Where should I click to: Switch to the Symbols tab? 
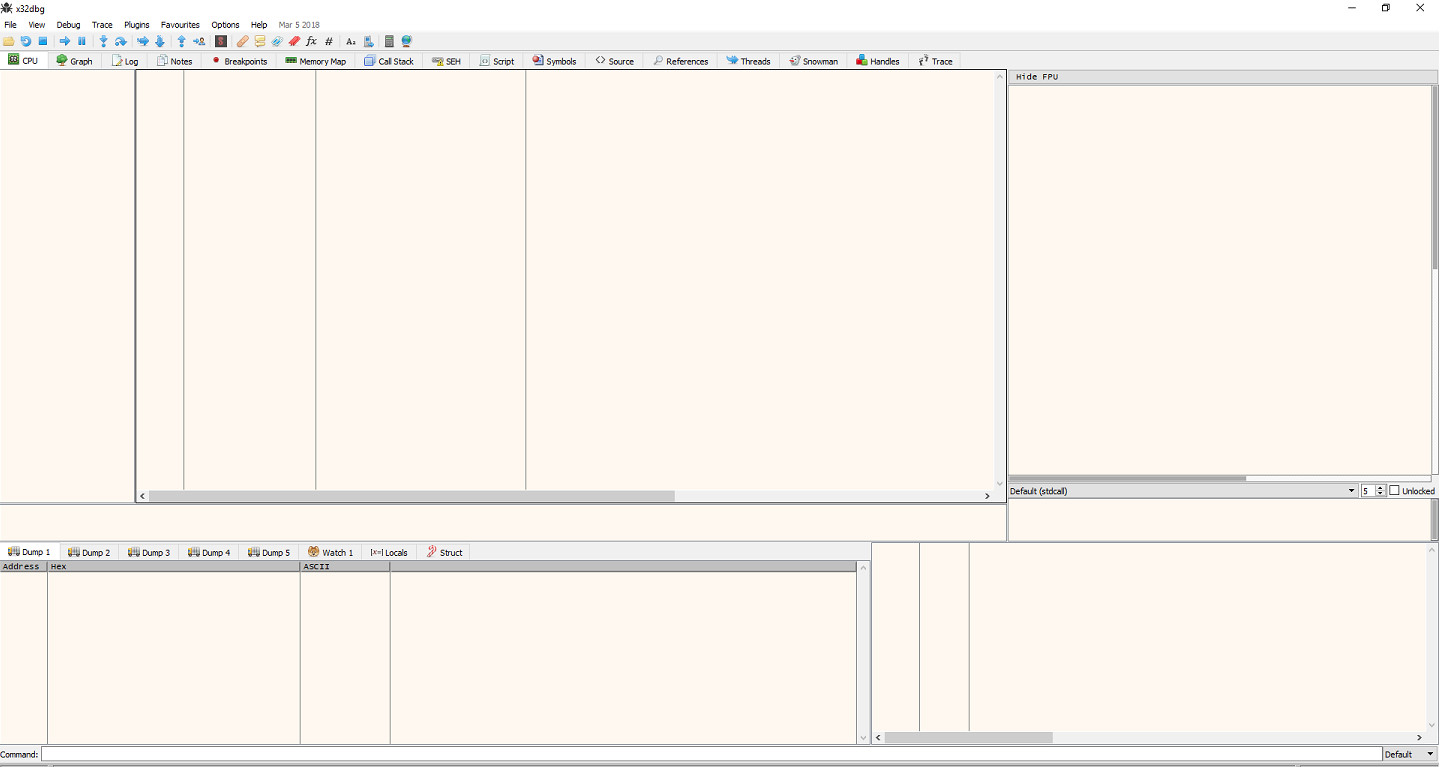(554, 61)
